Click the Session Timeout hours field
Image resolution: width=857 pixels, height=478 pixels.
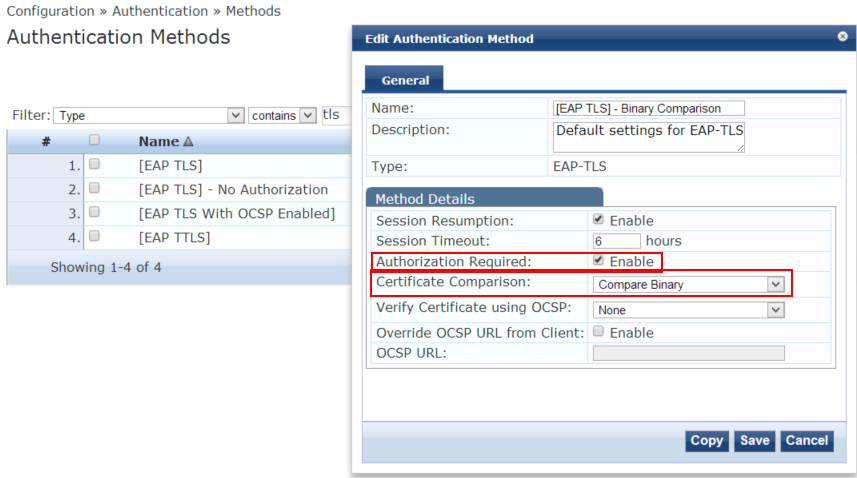pyautogui.click(x=617, y=241)
